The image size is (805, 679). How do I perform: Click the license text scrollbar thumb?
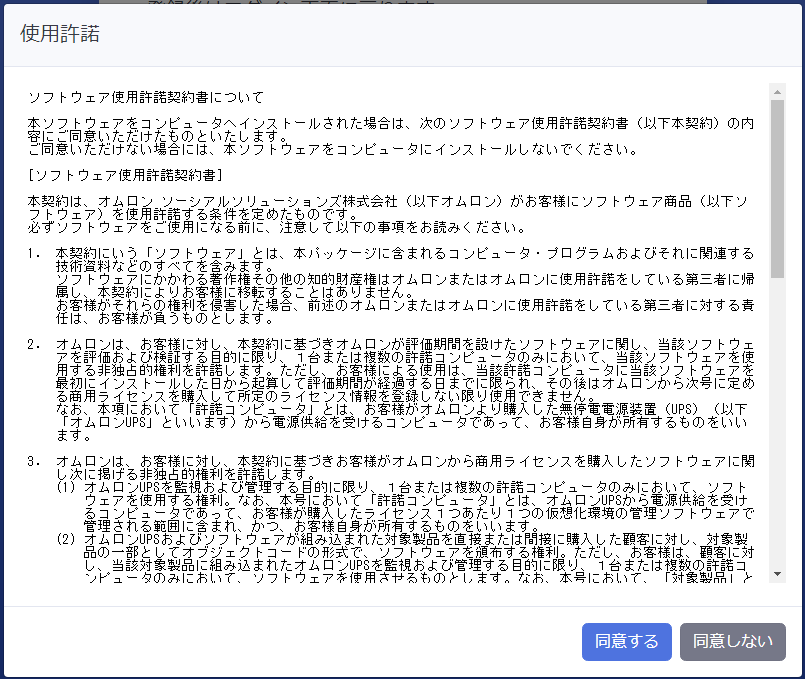[x=777, y=189]
